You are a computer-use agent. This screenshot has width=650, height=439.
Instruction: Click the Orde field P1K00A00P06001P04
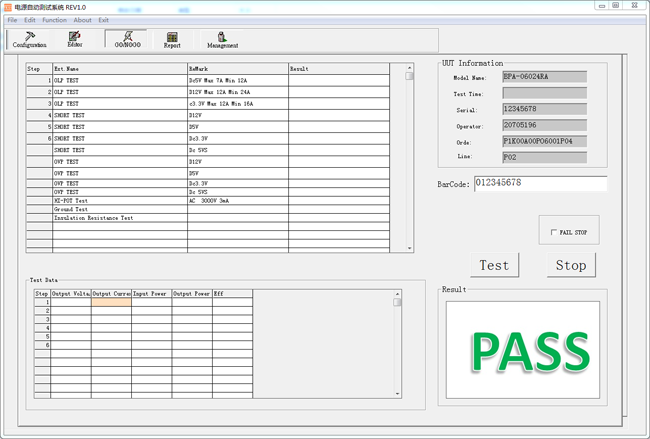tap(544, 141)
